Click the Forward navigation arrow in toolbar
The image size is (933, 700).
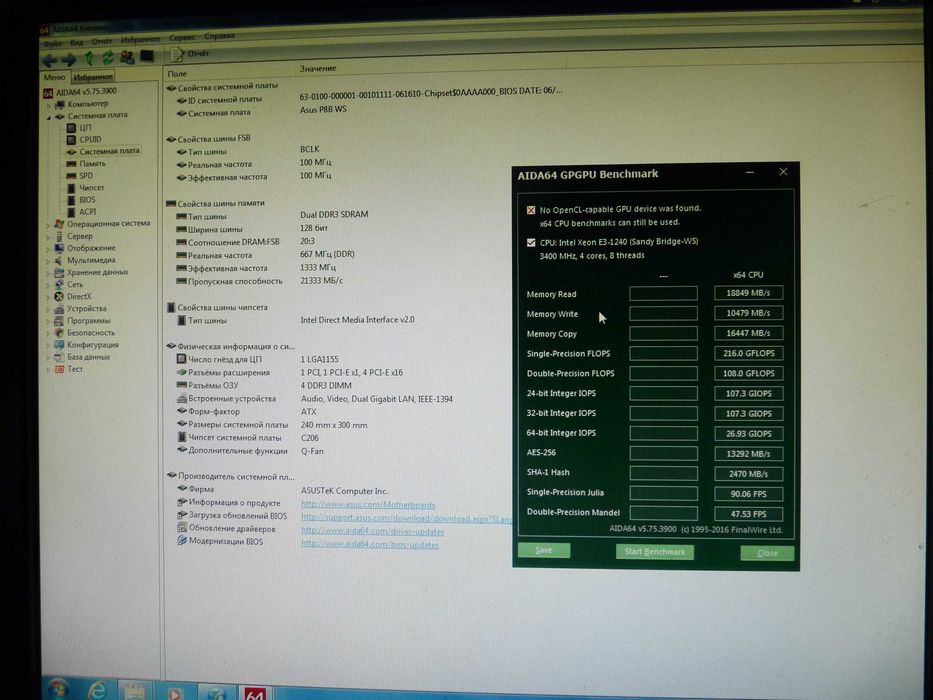[x=70, y=59]
